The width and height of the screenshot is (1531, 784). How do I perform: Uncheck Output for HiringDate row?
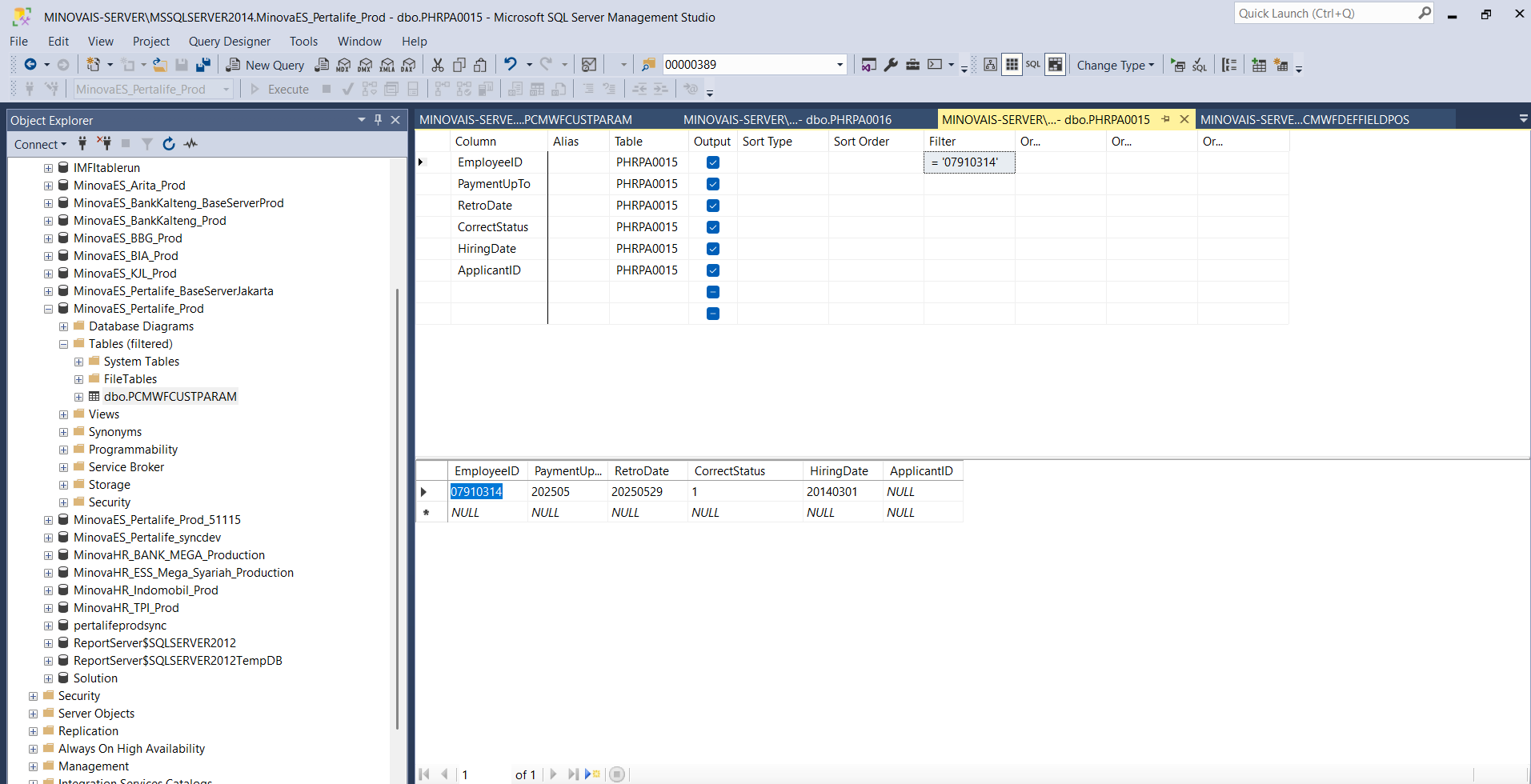pos(713,249)
